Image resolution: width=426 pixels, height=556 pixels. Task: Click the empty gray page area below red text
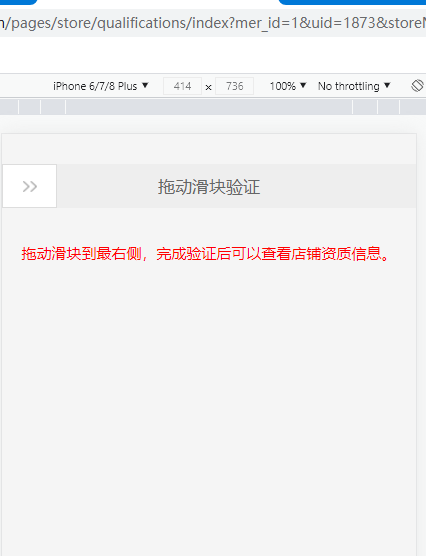(209, 408)
